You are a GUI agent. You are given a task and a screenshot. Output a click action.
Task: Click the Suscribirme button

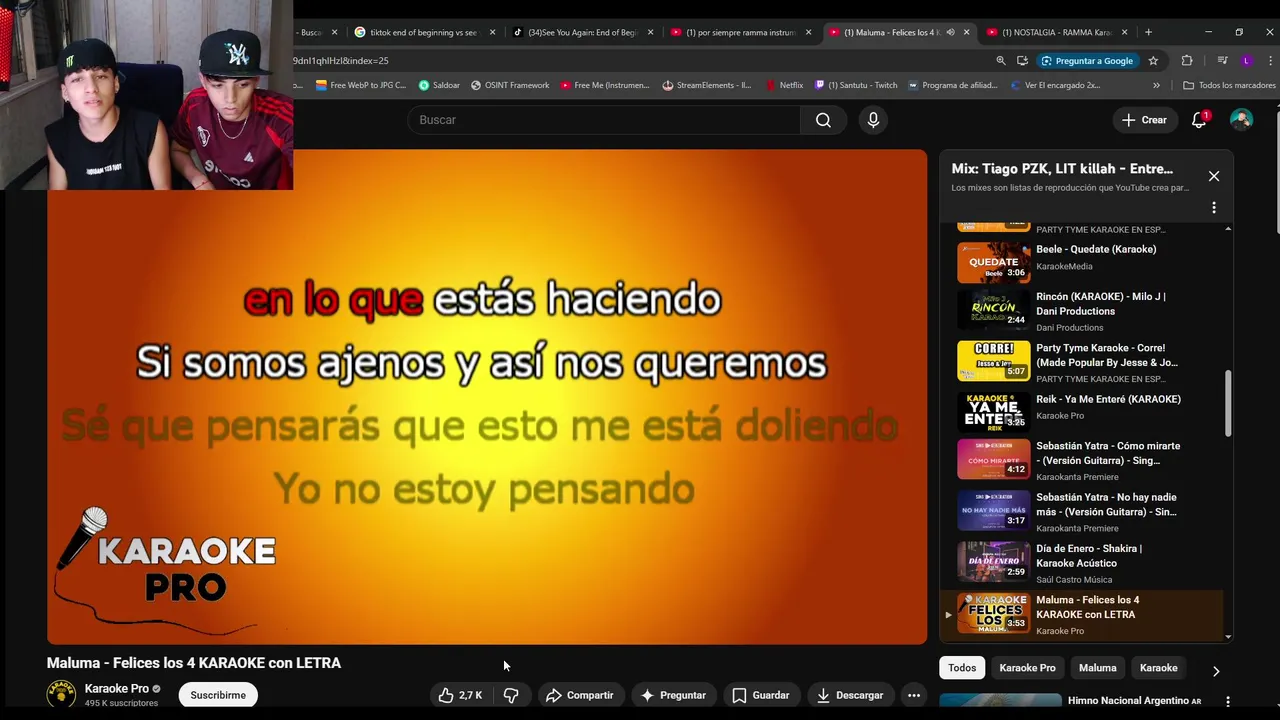coord(218,695)
